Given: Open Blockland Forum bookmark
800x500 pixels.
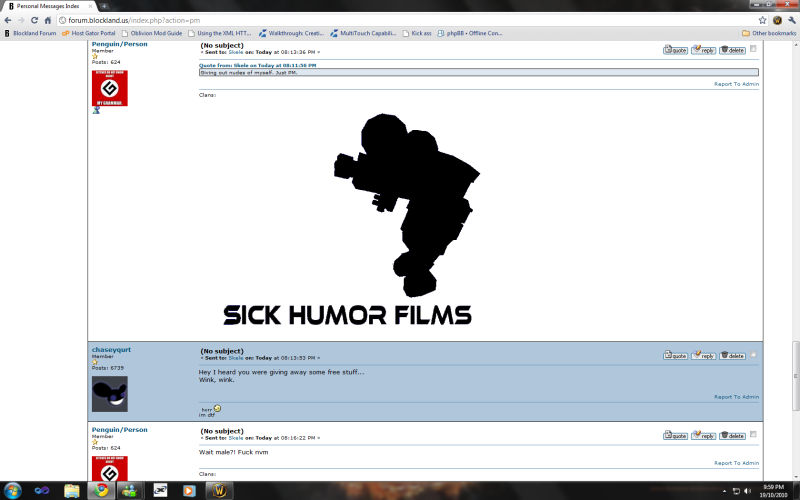Looking at the screenshot, I should (30, 33).
